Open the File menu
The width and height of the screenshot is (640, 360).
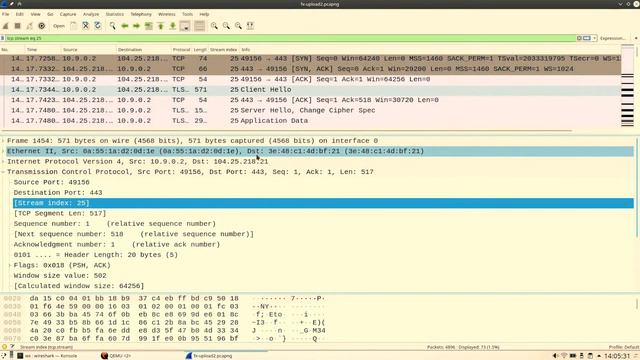pyautogui.click(x=5, y=14)
